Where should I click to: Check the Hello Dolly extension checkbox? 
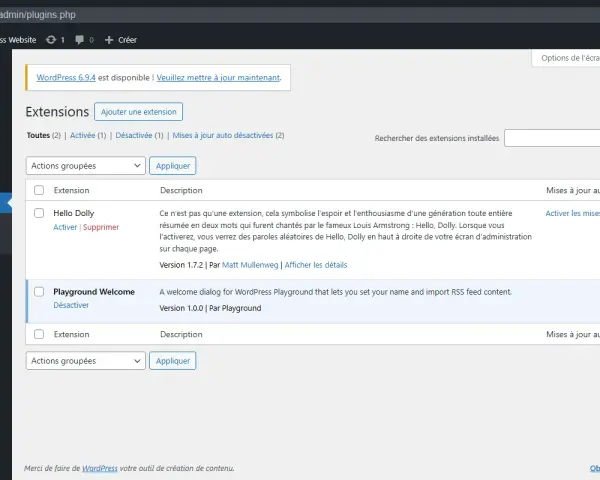coord(39,213)
